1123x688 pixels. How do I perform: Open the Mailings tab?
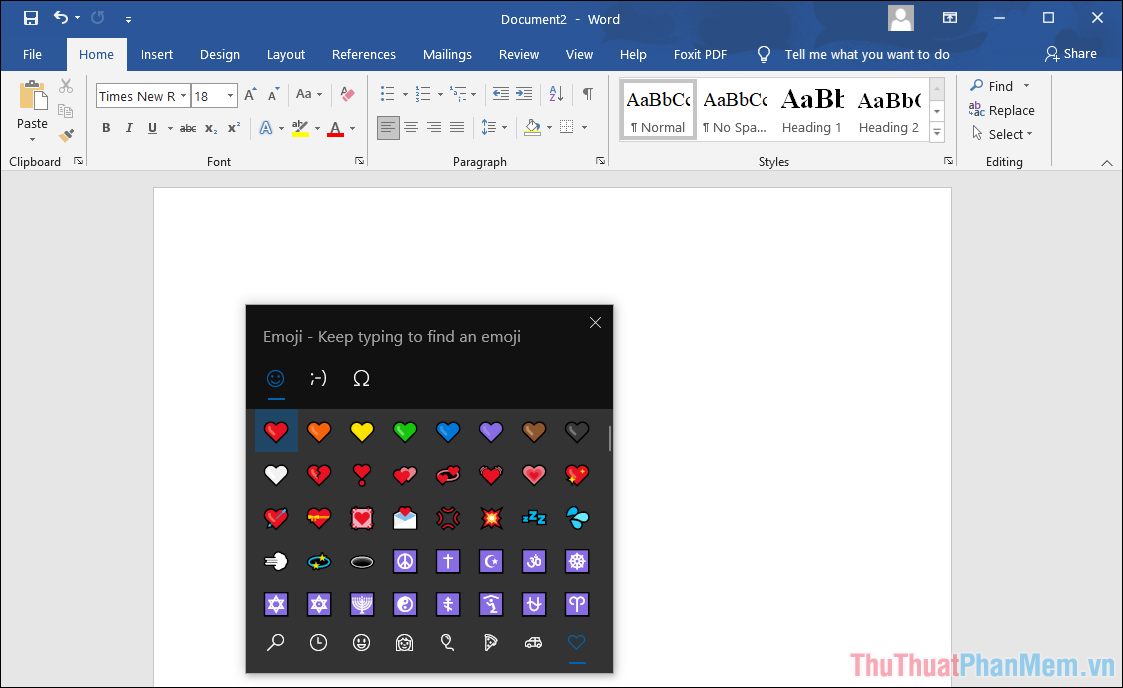click(447, 54)
